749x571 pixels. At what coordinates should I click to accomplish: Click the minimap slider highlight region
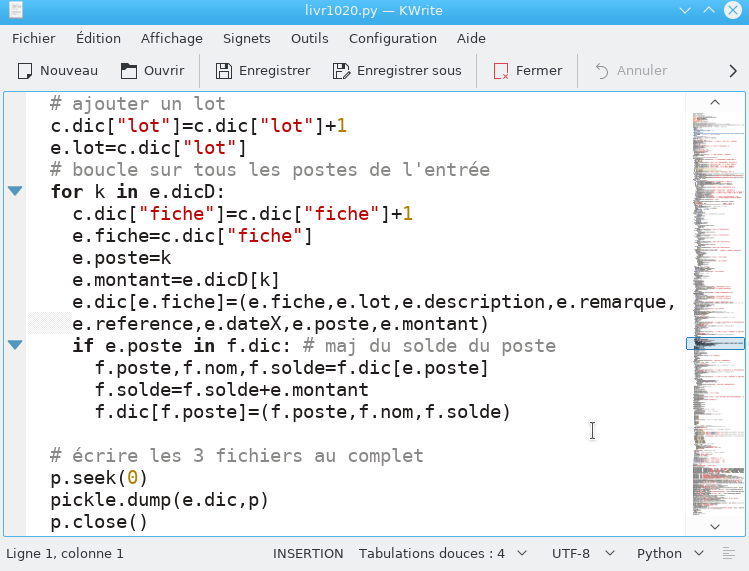click(x=715, y=343)
